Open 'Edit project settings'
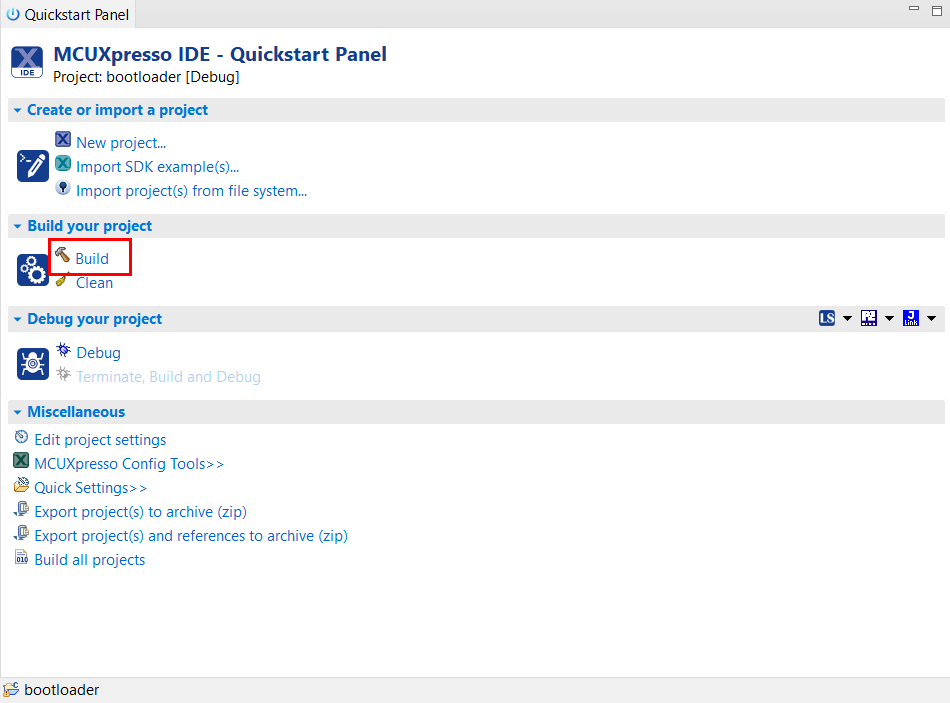Viewport: 950px width, 703px height. coord(100,440)
